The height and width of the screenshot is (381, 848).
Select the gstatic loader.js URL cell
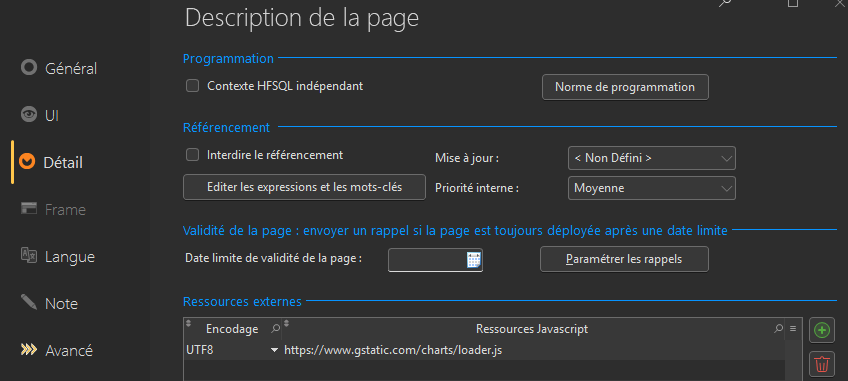coord(534,351)
